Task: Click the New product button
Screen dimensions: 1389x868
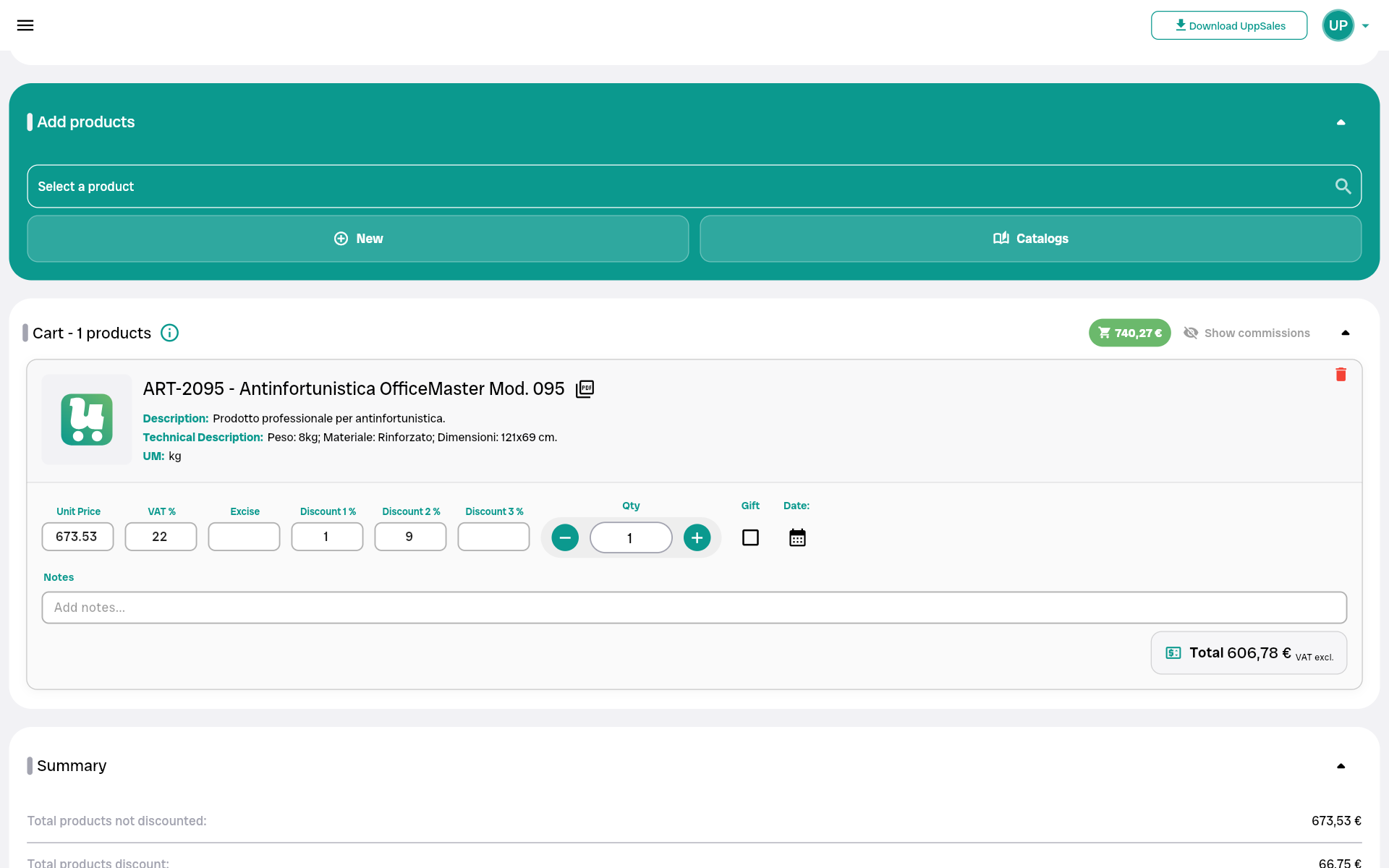Action: pyautogui.click(x=358, y=239)
